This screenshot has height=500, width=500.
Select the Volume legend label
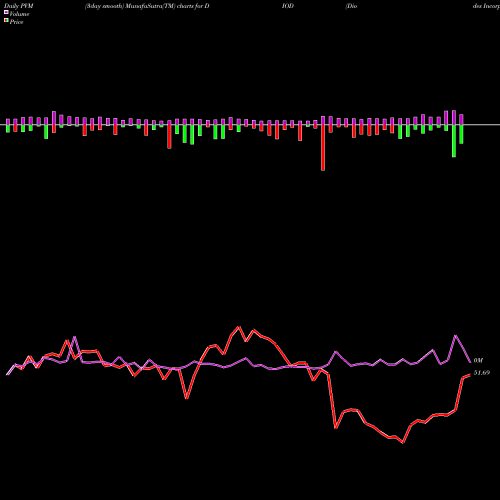pyautogui.click(x=19, y=14)
